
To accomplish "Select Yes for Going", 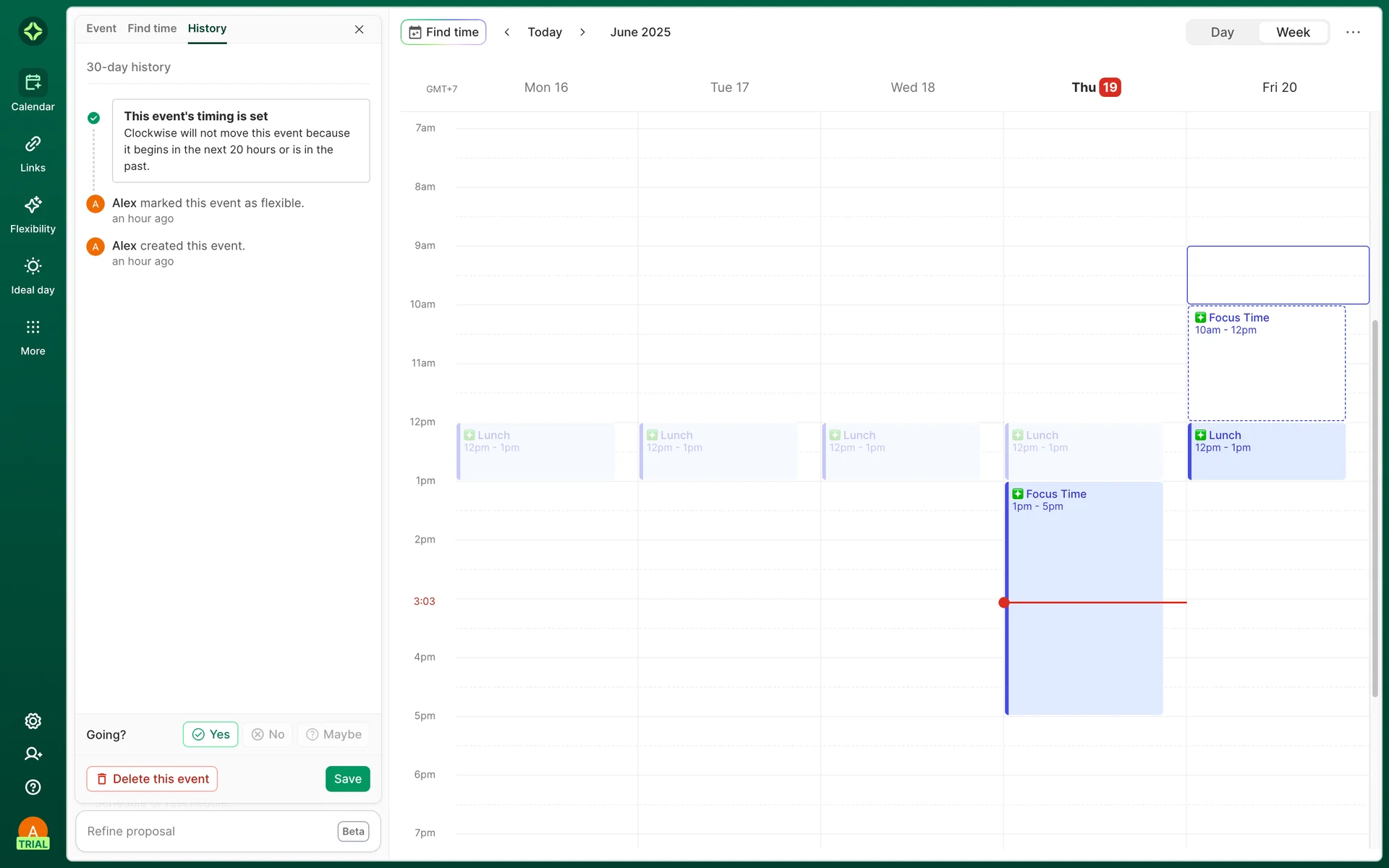I will pyautogui.click(x=211, y=734).
